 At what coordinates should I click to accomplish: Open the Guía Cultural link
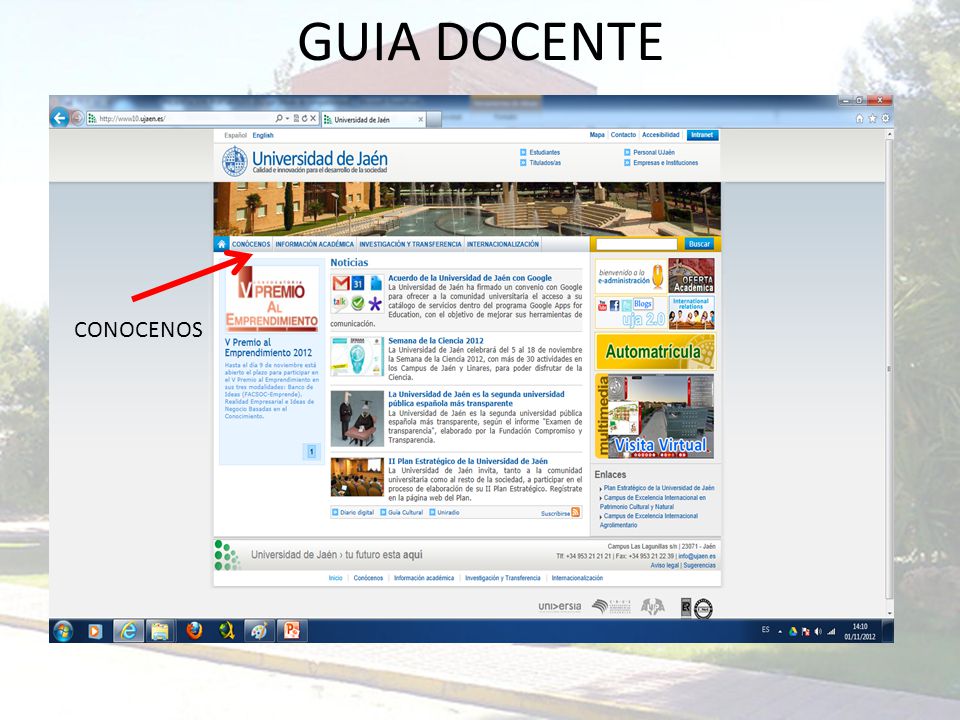[405, 512]
